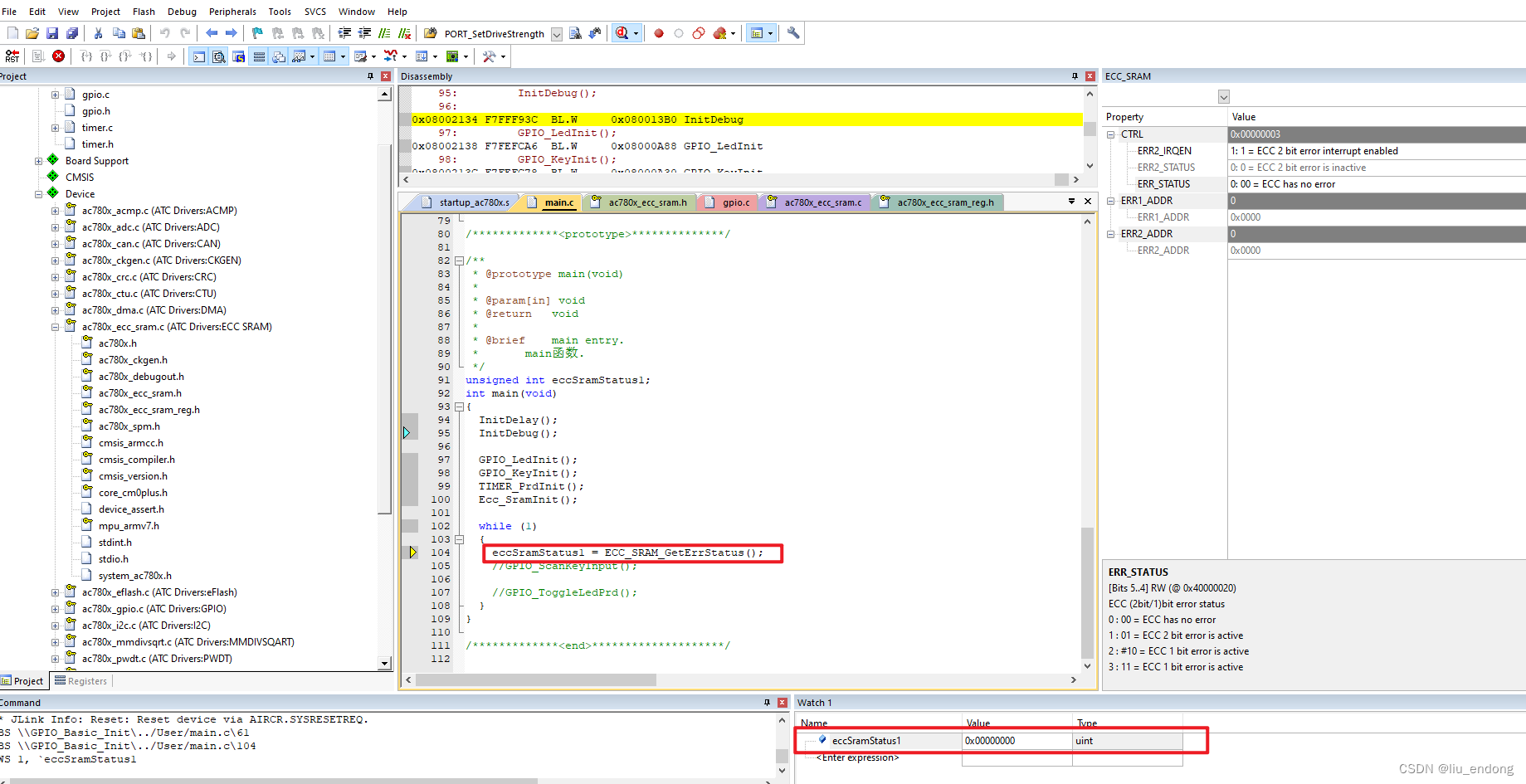Open the Peripherals menu
Image resolution: width=1526 pixels, height=784 pixels.
[232, 12]
